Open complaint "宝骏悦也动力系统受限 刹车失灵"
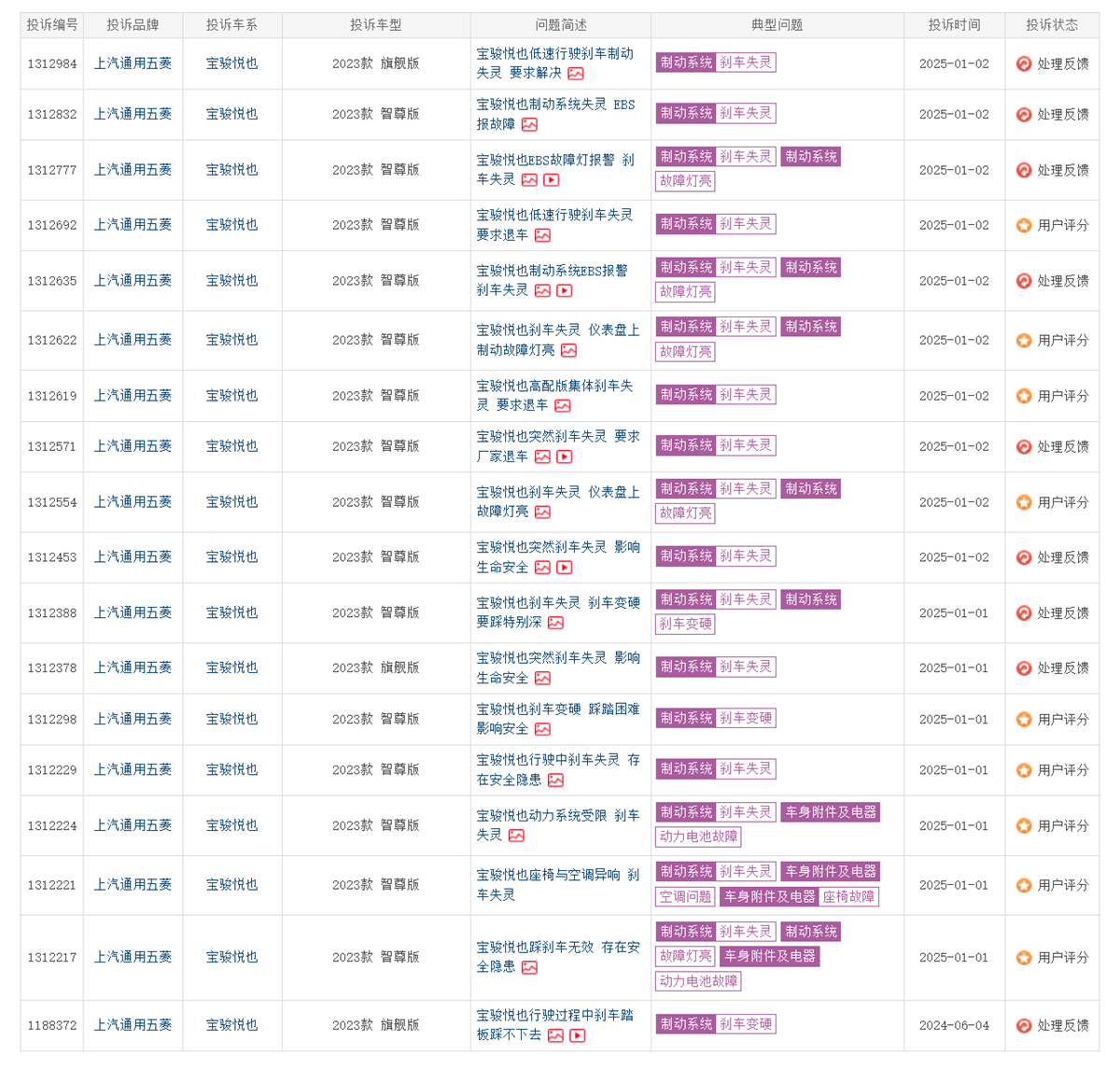 click(x=558, y=825)
